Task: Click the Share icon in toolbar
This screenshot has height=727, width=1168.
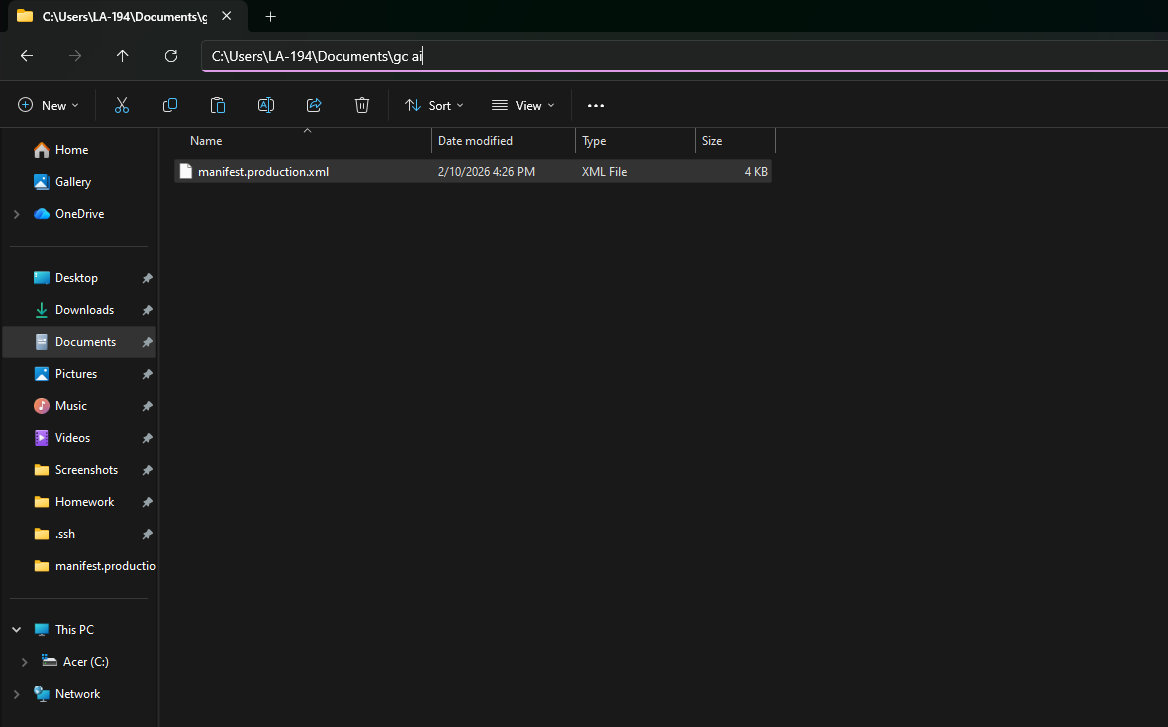Action: click(x=314, y=105)
